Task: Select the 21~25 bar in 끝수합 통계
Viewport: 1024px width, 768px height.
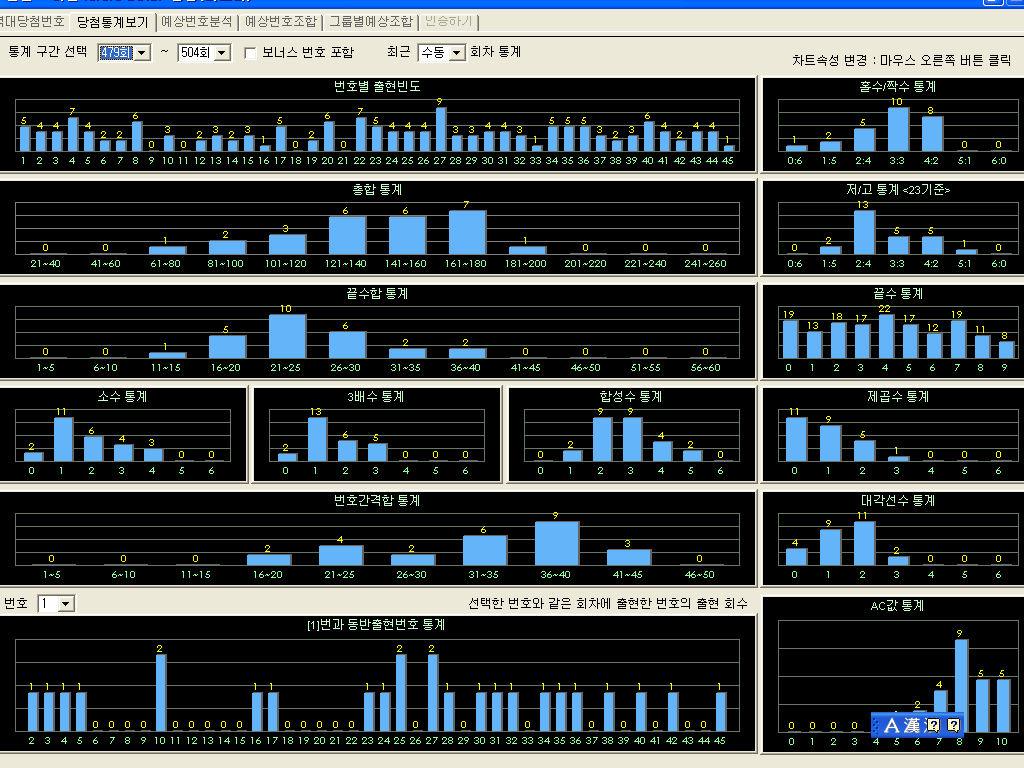Action: [287, 336]
